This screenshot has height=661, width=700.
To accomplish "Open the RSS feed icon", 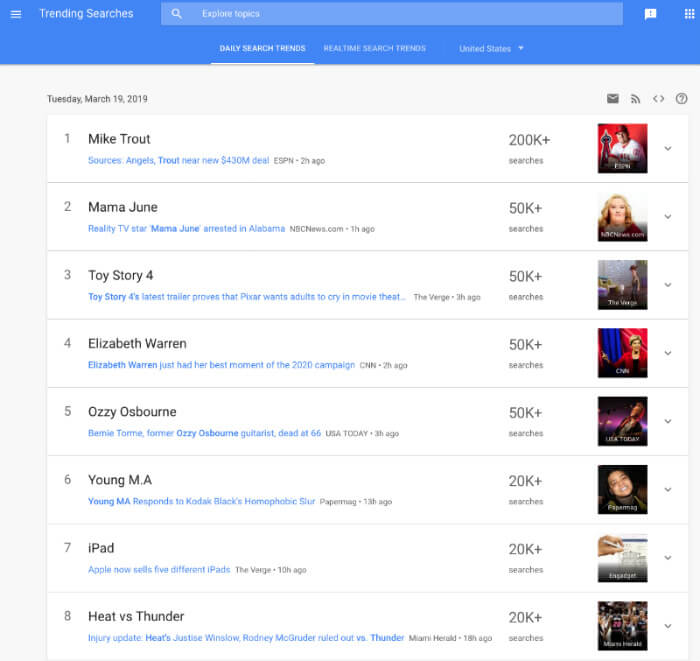I will coord(635,99).
